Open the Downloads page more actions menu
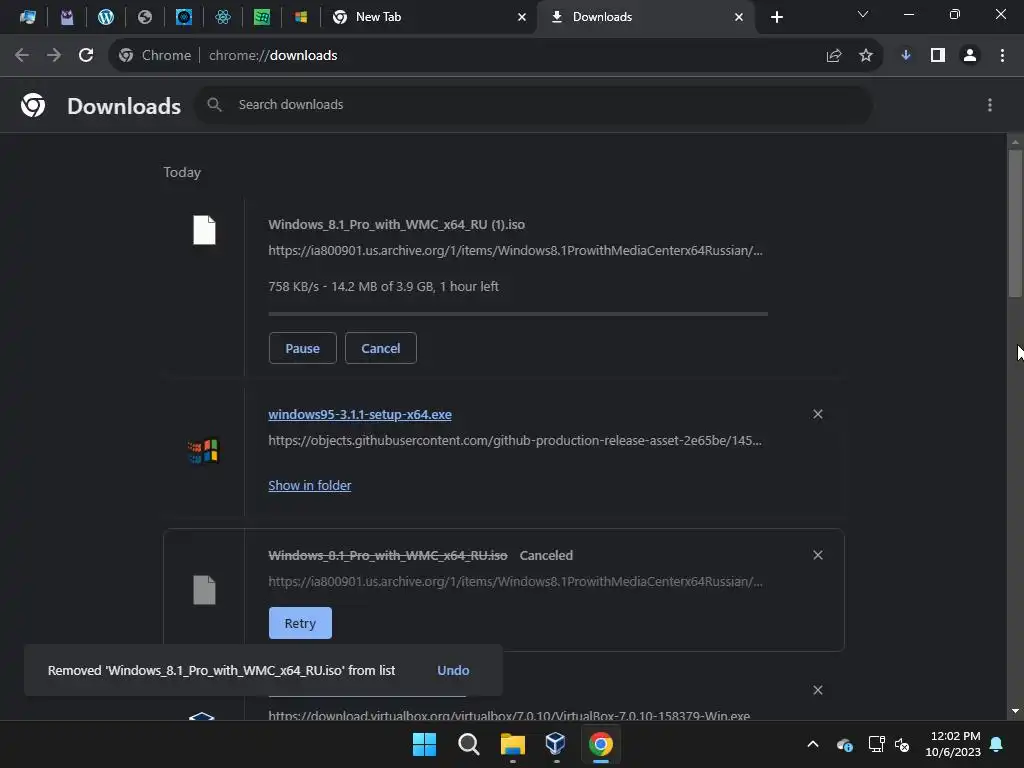 tap(990, 105)
